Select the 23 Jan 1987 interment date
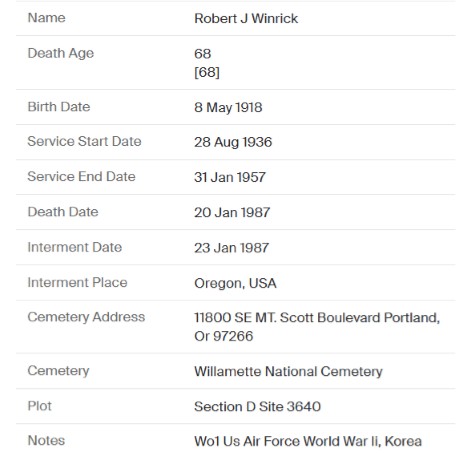Image resolution: width=460 pixels, height=469 pixels. pos(231,248)
